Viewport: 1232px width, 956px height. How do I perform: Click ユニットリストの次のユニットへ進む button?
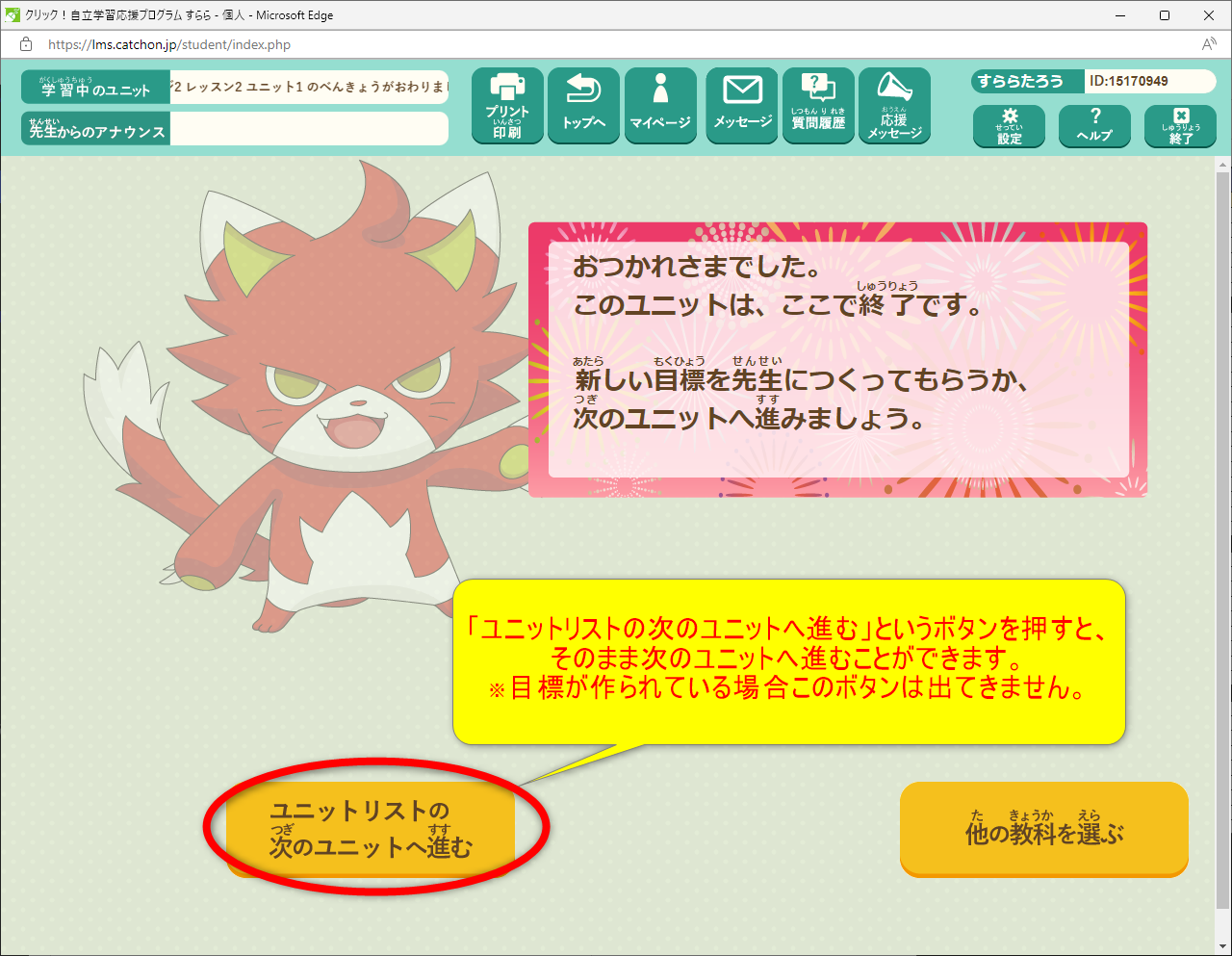[x=371, y=829]
